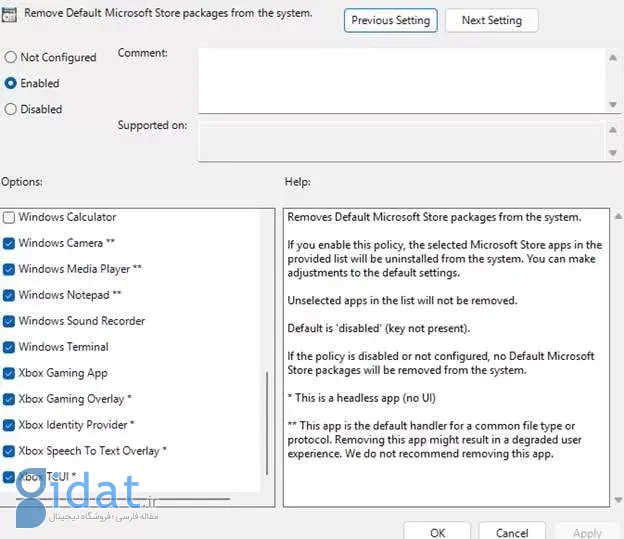Confirm with the OK button
Screen dimensions: 624x539
437,532
